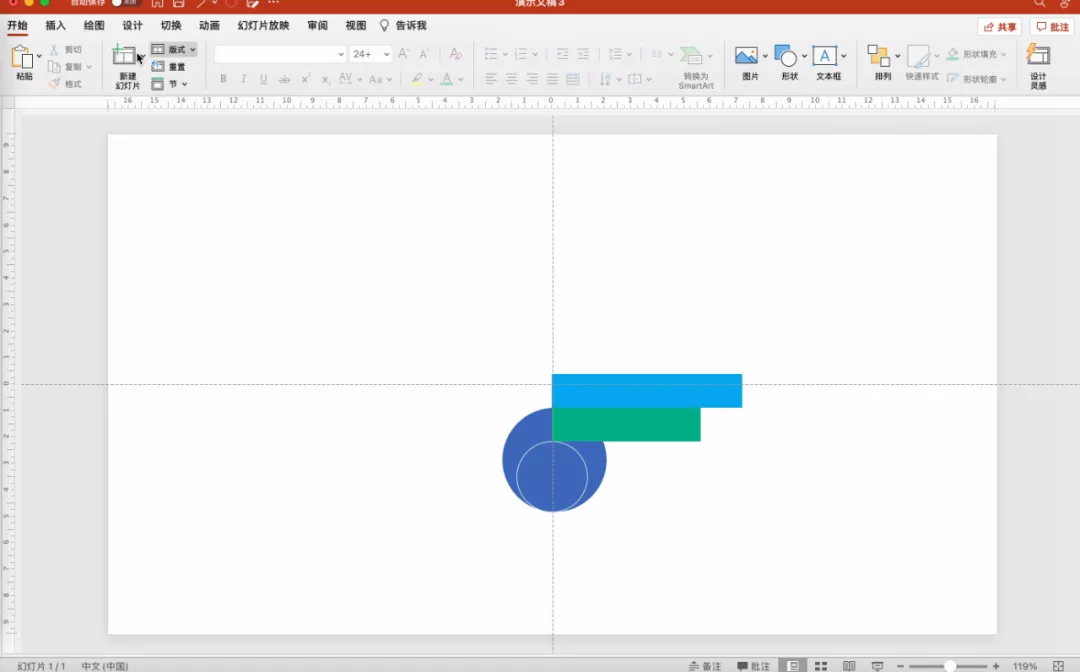Click the Copy (复制) icon

click(x=54, y=67)
